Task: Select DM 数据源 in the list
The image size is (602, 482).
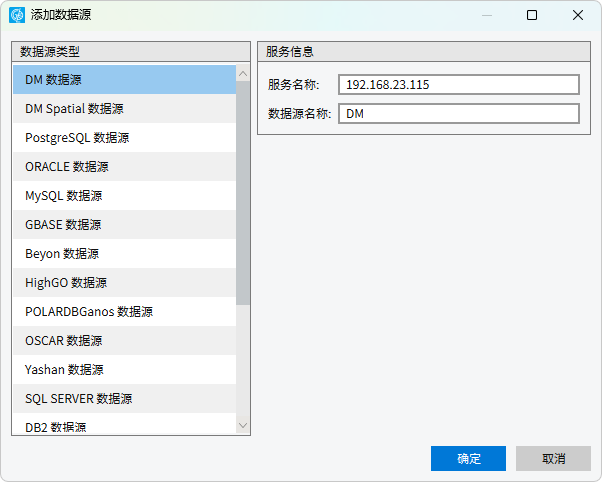Action: 124,80
